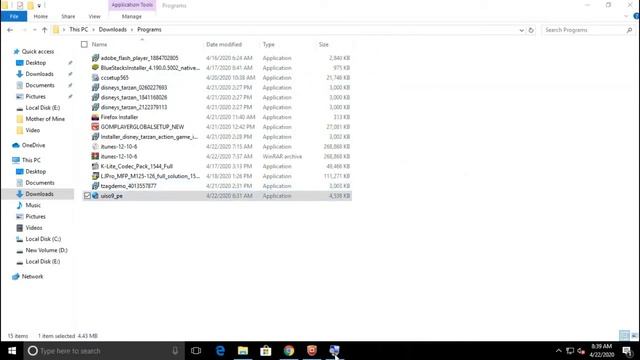Click the Search Programs input field
The width and height of the screenshot is (640, 360).
pyautogui.click(x=584, y=30)
